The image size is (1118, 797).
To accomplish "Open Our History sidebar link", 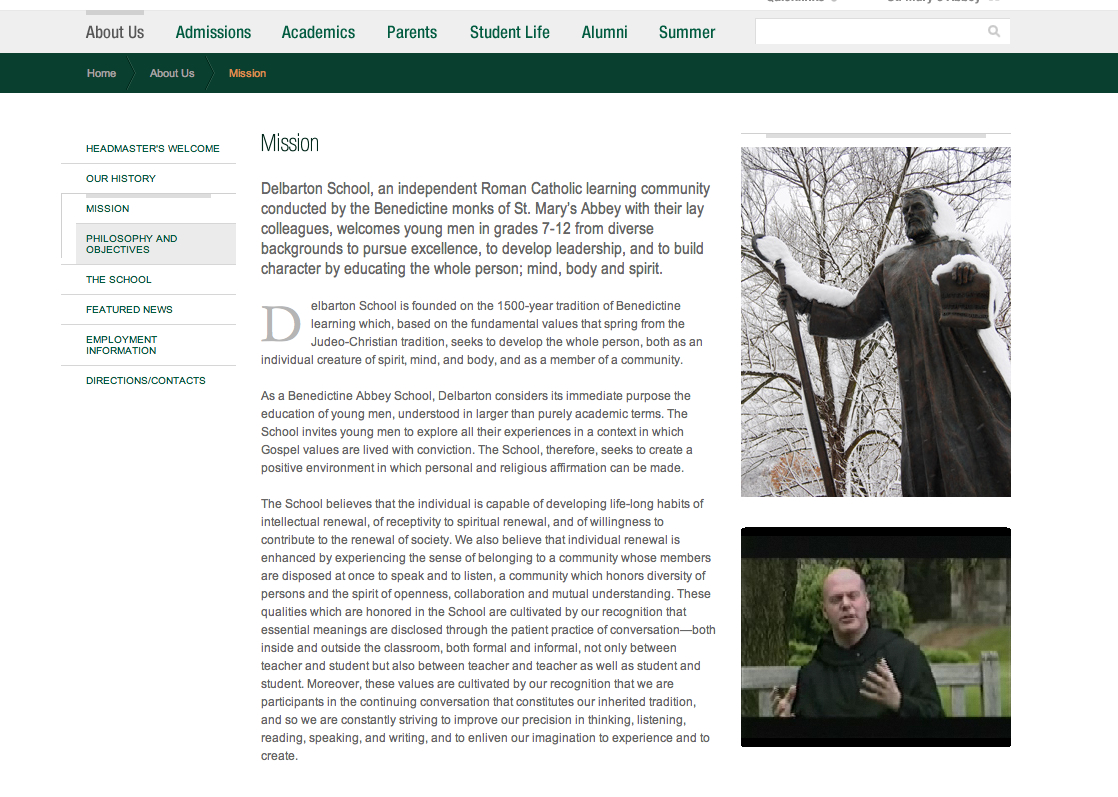I will click(x=120, y=178).
